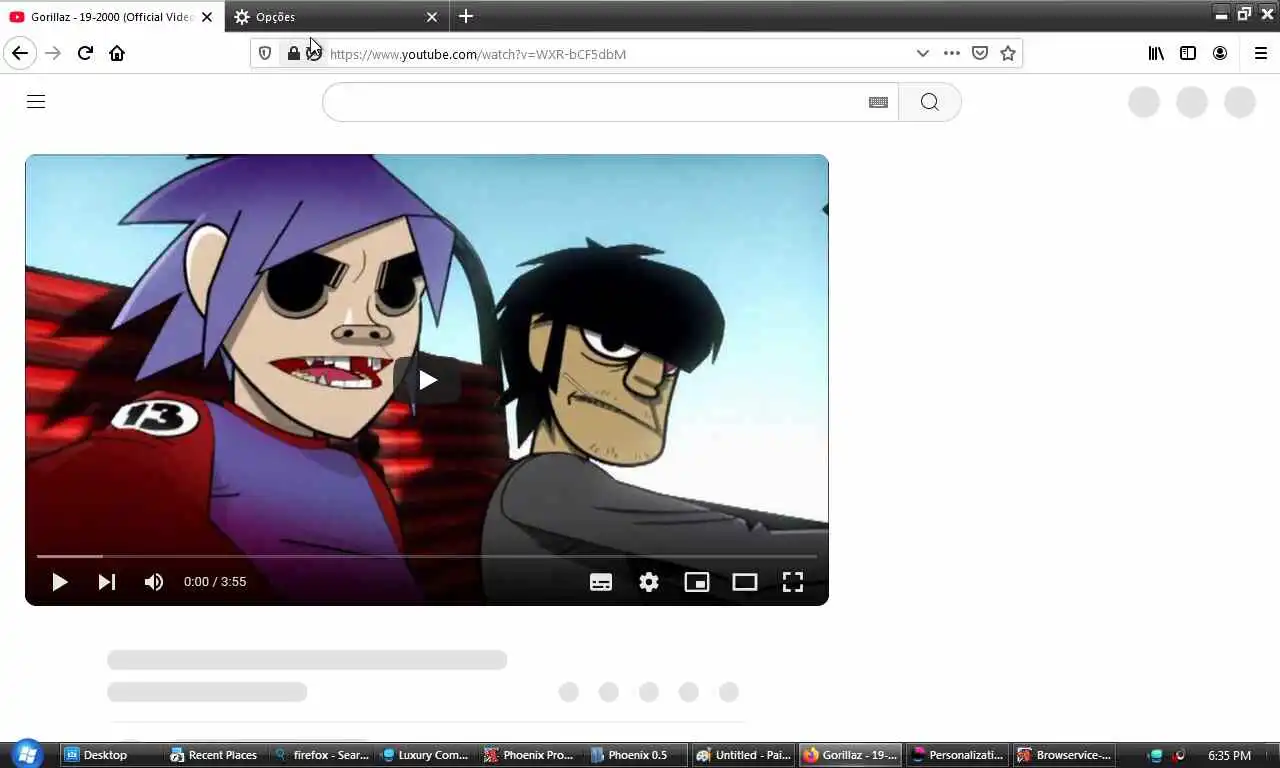Open the Windows Start menu
The height and width of the screenshot is (768, 1280).
(26, 754)
